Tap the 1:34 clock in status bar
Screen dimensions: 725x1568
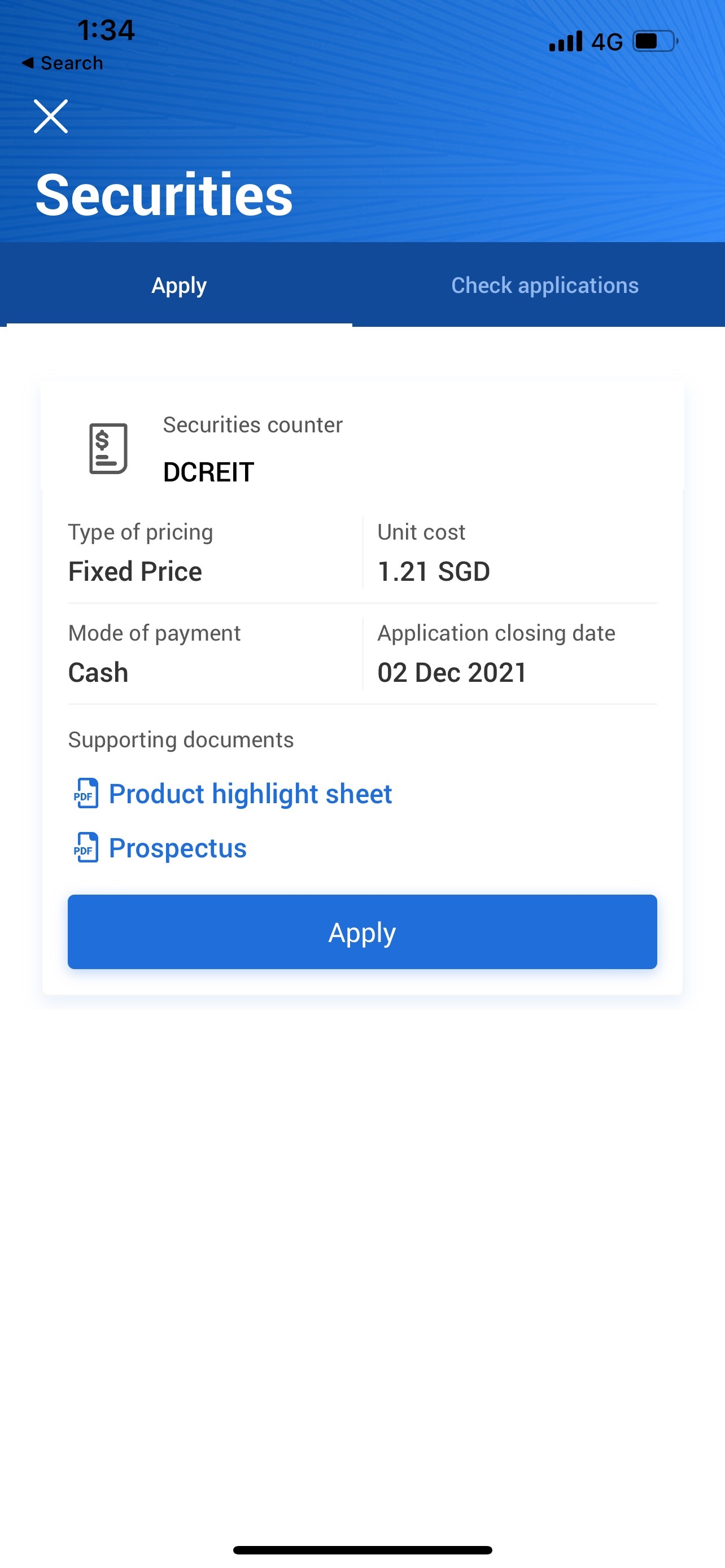coord(106,30)
